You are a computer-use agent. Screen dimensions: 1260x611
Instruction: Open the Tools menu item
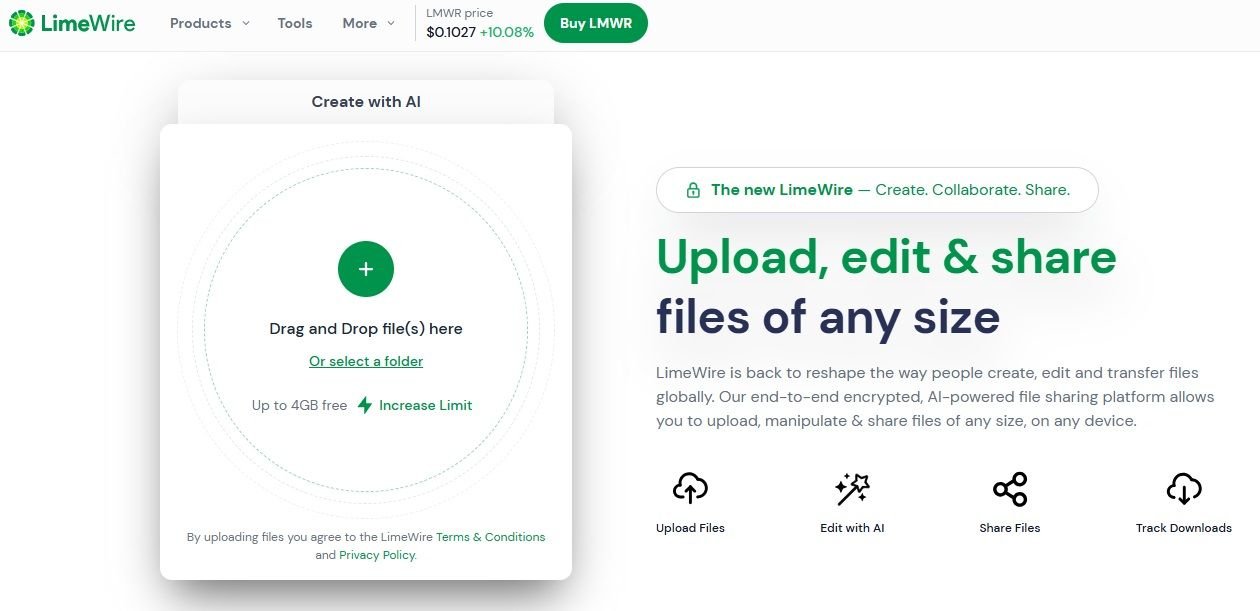click(x=295, y=23)
